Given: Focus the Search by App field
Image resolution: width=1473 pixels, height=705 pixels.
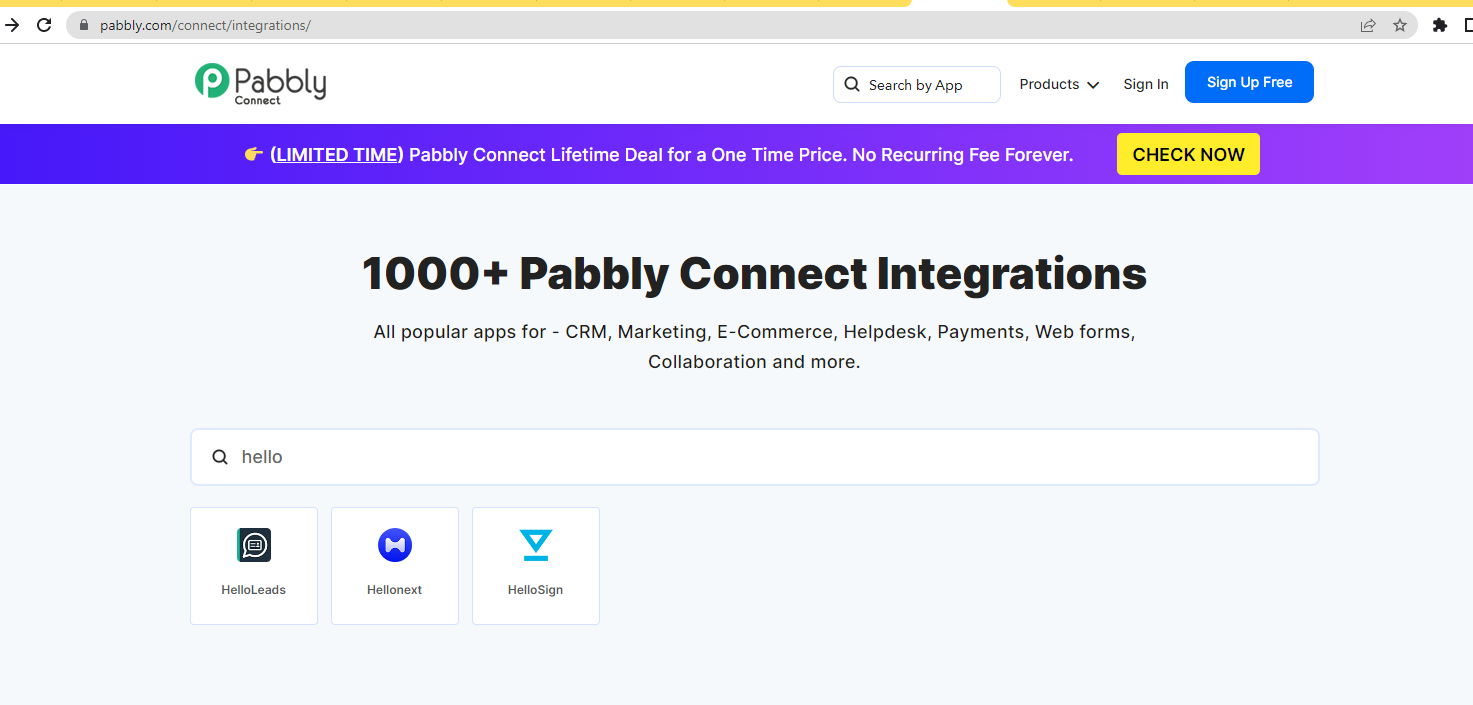Looking at the screenshot, I should coord(916,85).
